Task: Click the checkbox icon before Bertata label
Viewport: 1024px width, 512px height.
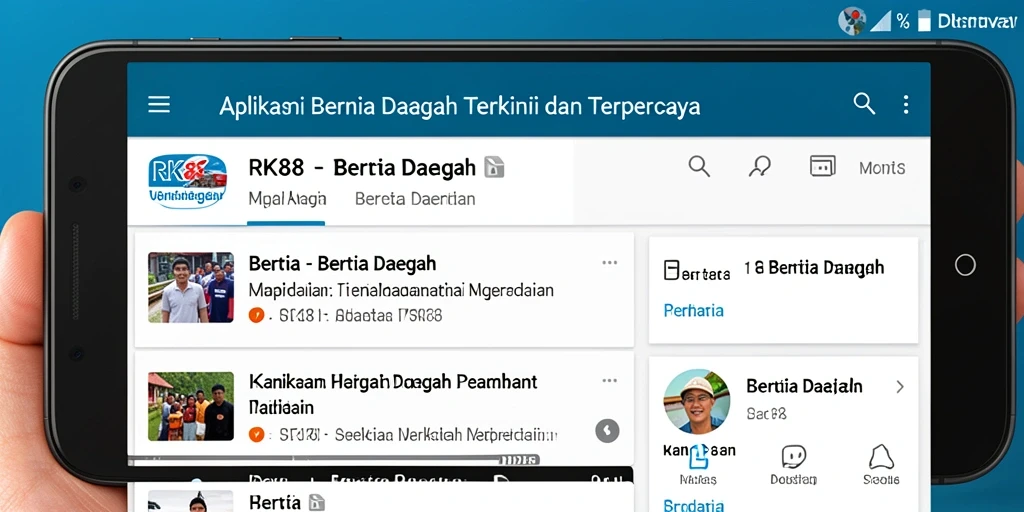Action: 671,270
